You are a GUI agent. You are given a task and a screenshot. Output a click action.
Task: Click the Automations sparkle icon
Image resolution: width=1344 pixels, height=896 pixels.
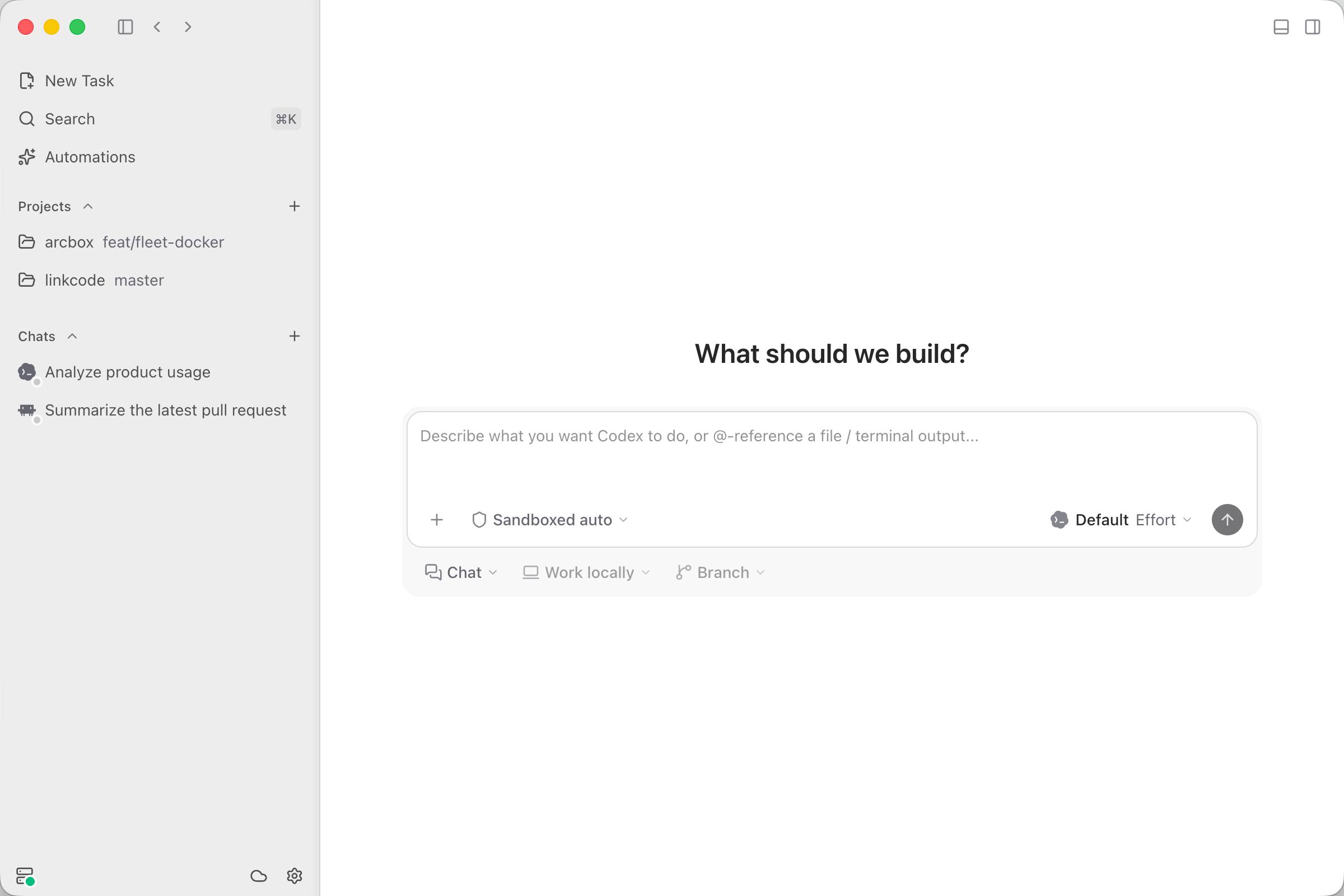point(27,157)
